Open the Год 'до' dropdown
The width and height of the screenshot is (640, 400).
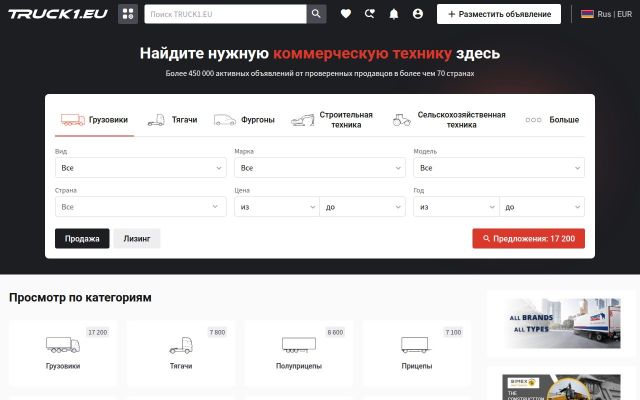[542, 207]
